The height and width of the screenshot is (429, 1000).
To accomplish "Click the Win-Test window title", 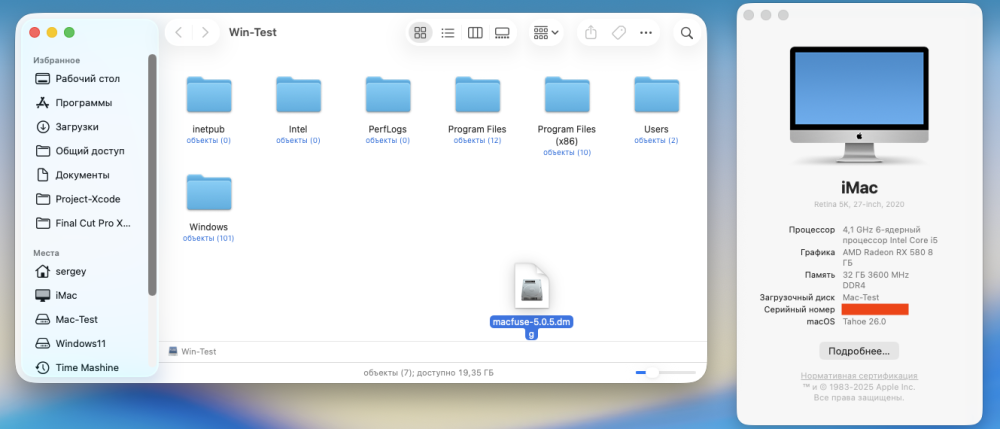I will pyautogui.click(x=253, y=33).
